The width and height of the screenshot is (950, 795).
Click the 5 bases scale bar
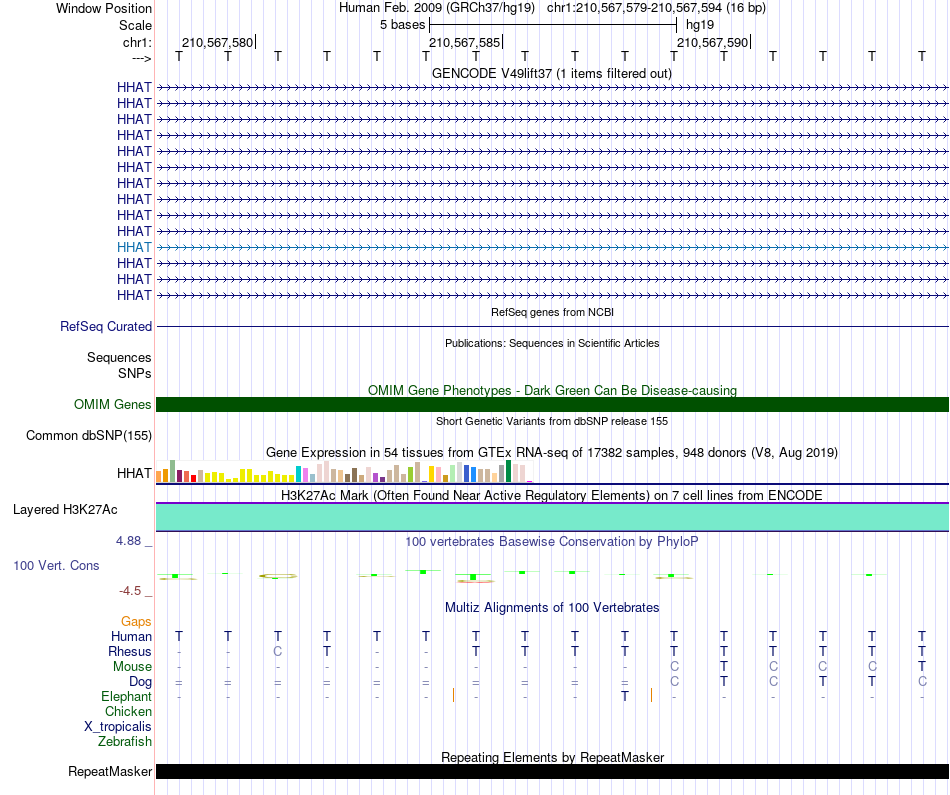point(553,25)
